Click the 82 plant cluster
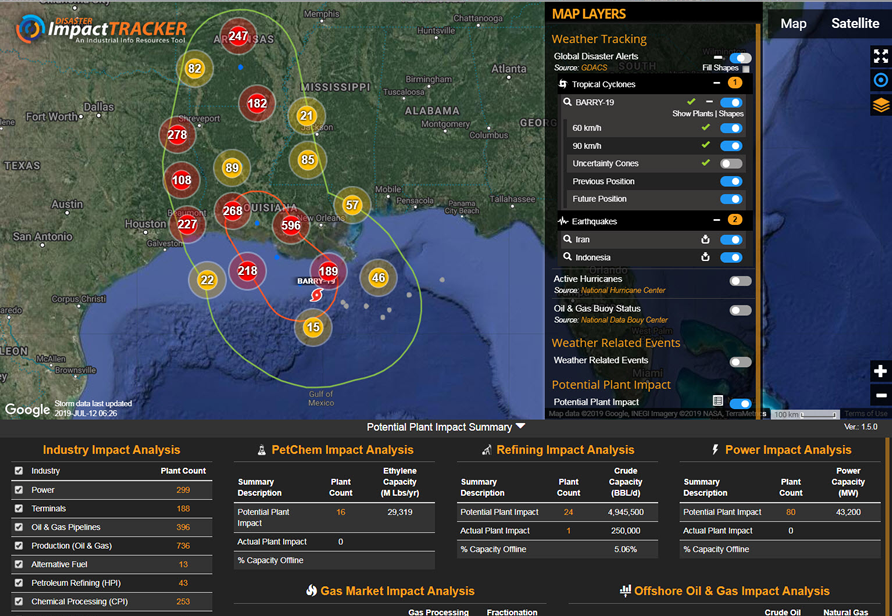The image size is (892, 616). point(195,69)
